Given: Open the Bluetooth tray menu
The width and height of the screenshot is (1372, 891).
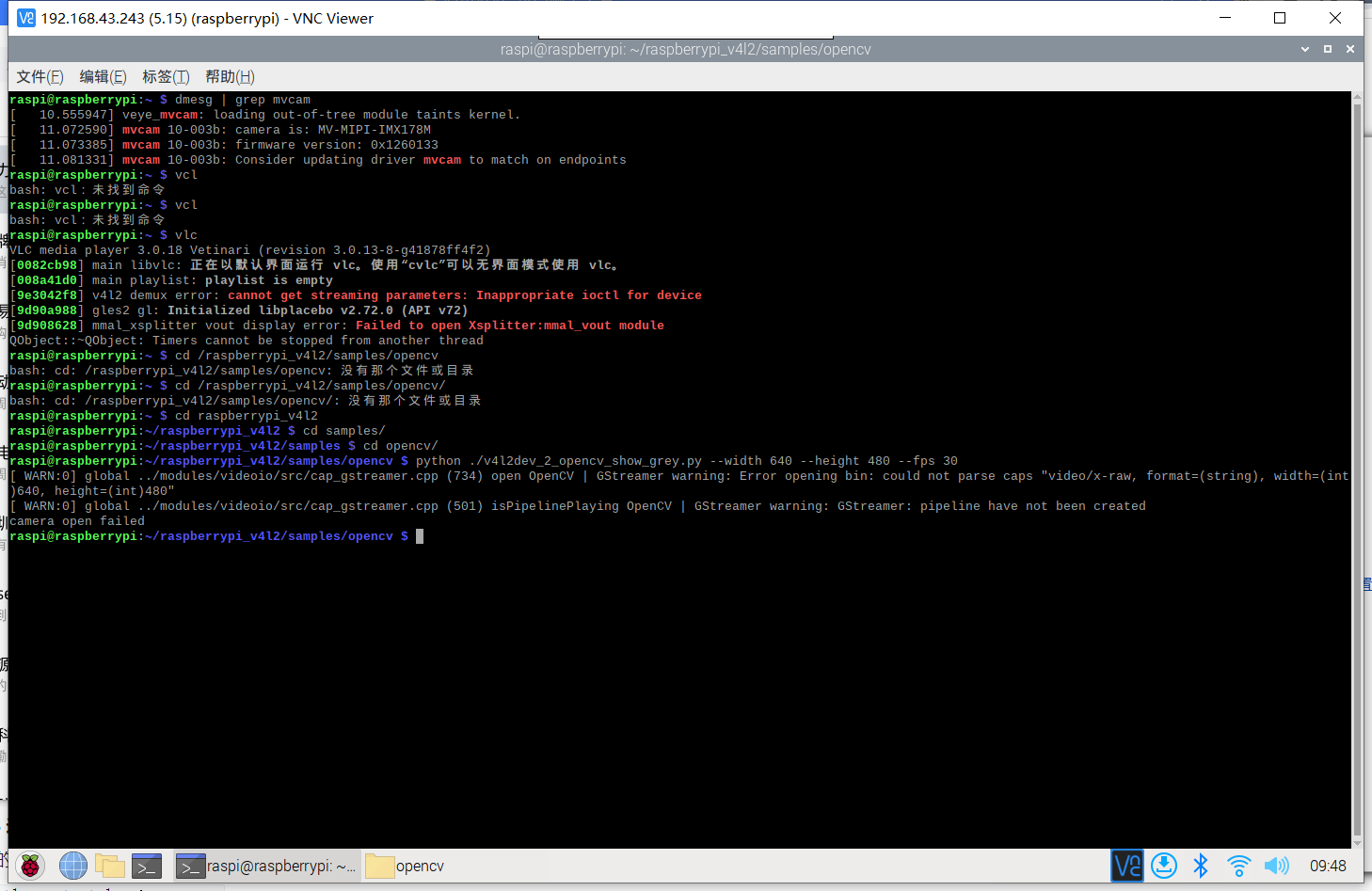Looking at the screenshot, I should (1201, 866).
